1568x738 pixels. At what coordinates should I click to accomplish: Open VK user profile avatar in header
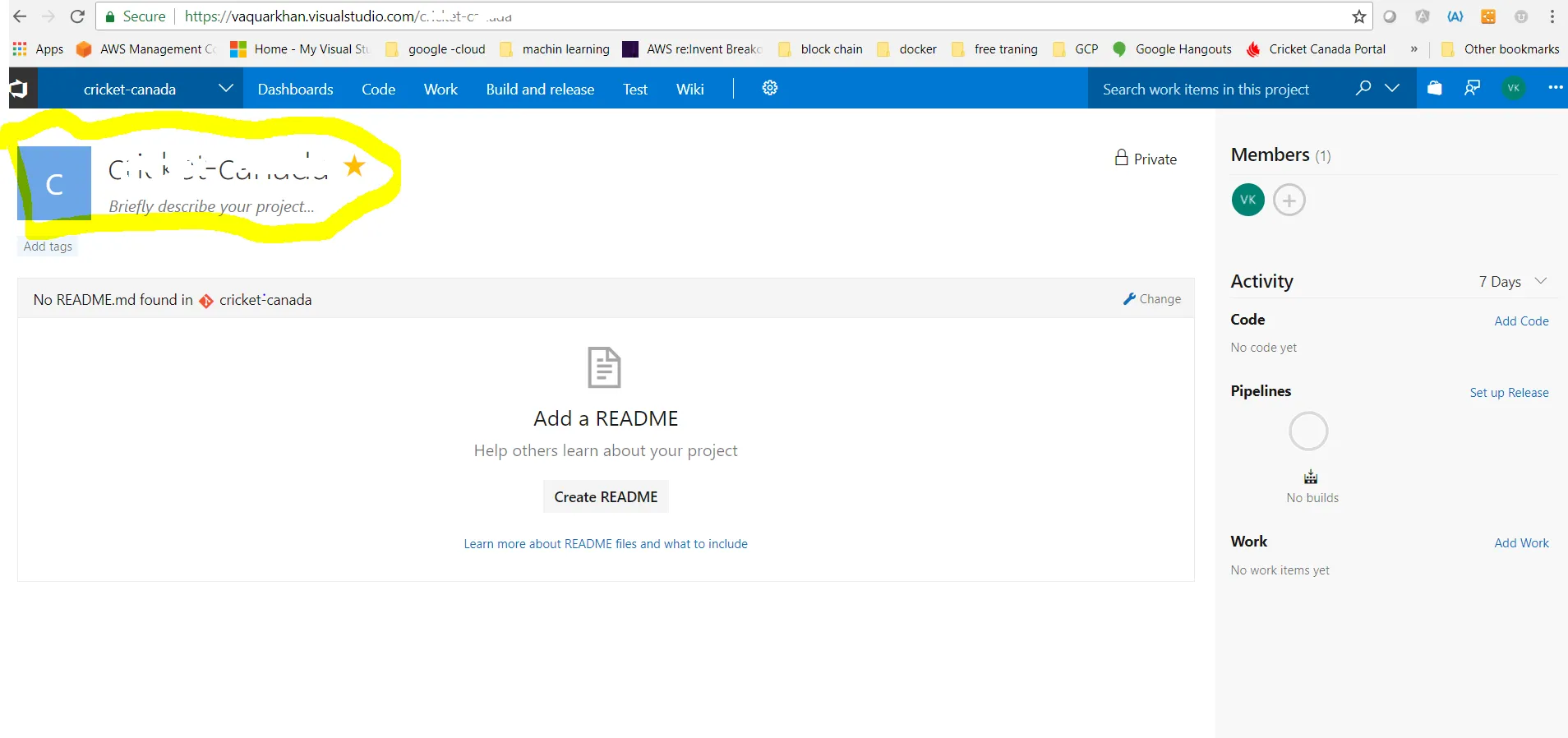tap(1514, 88)
